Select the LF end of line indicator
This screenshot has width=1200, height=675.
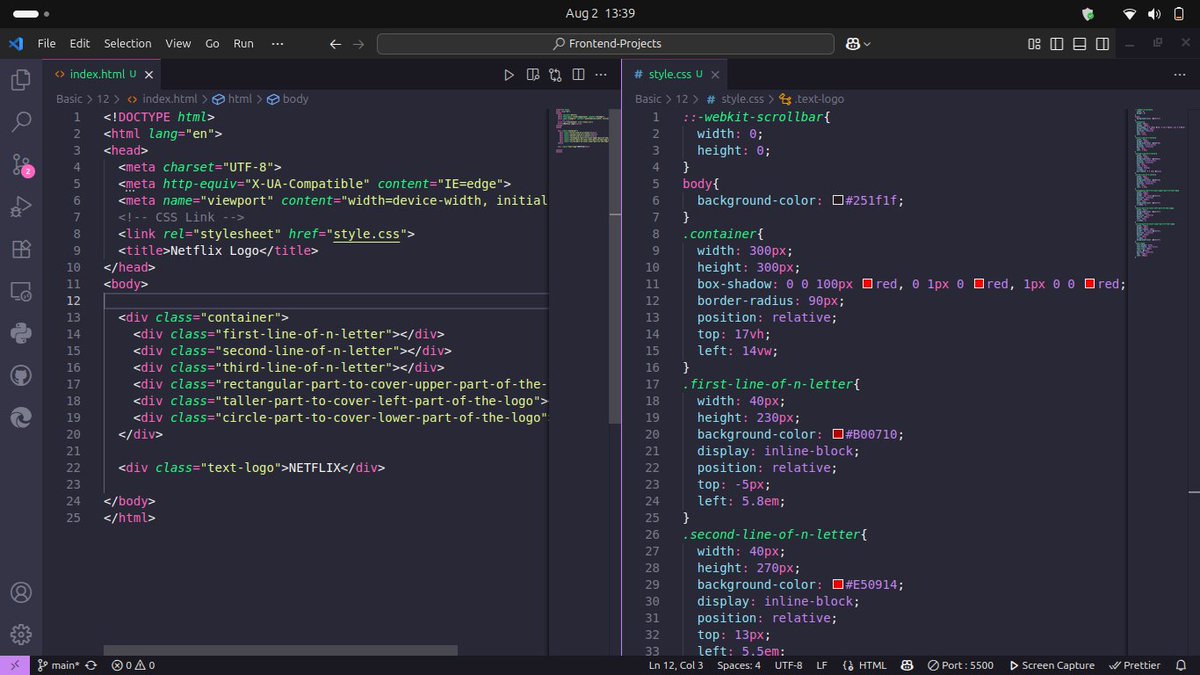pyautogui.click(x=822, y=665)
